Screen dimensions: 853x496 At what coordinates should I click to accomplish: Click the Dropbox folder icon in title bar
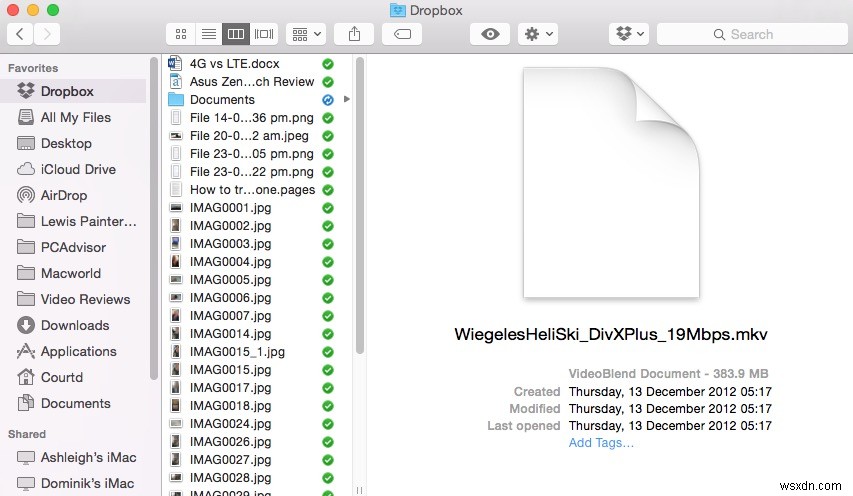[x=398, y=10]
